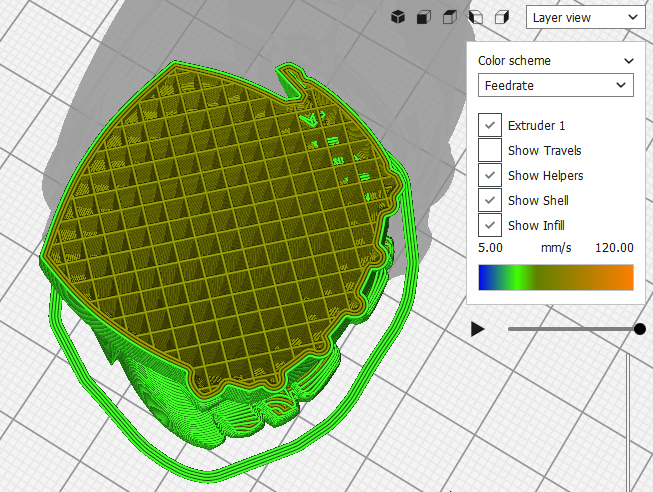Disable the Show Helpers checkbox
The height and width of the screenshot is (492, 653).
pyautogui.click(x=490, y=175)
